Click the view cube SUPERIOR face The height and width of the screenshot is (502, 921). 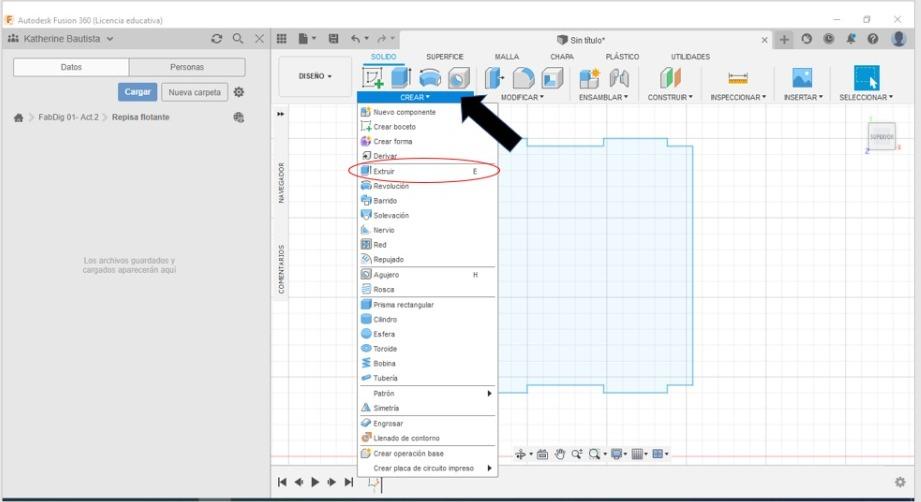pyautogui.click(x=882, y=137)
